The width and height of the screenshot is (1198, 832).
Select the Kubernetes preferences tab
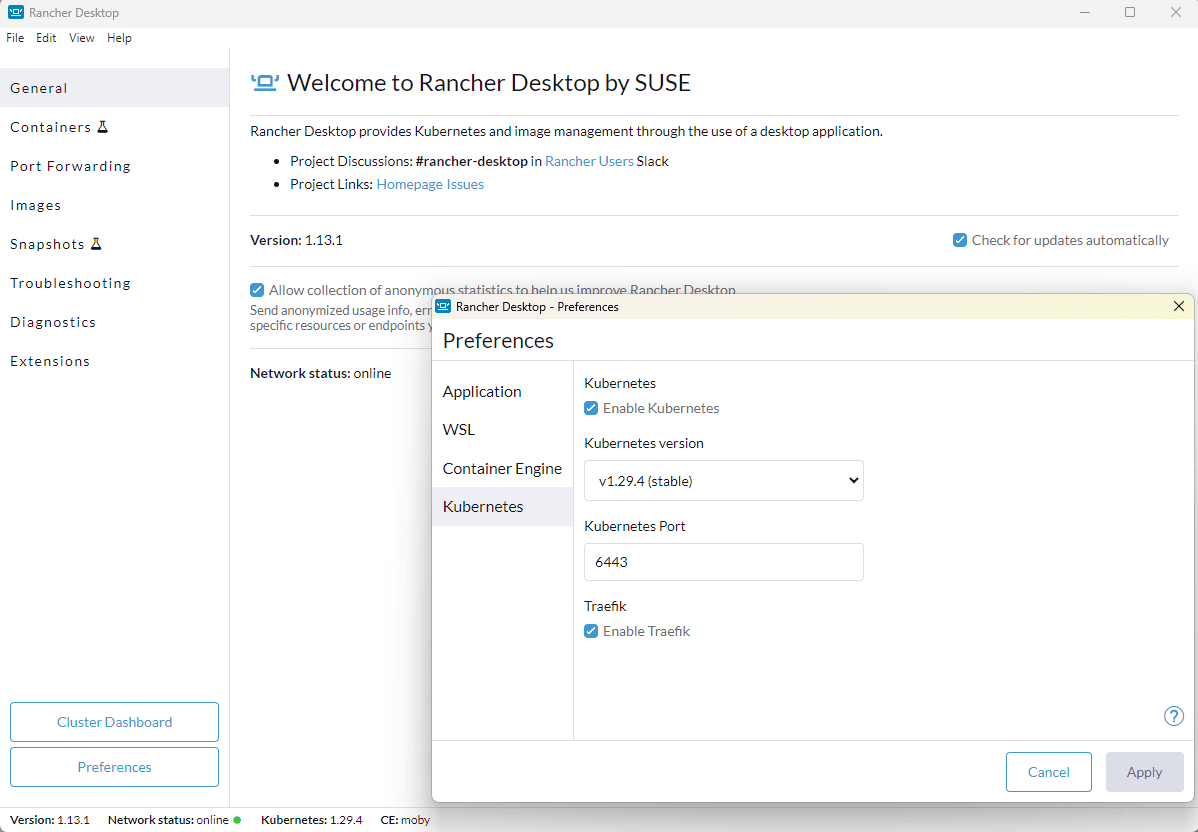[502, 507]
